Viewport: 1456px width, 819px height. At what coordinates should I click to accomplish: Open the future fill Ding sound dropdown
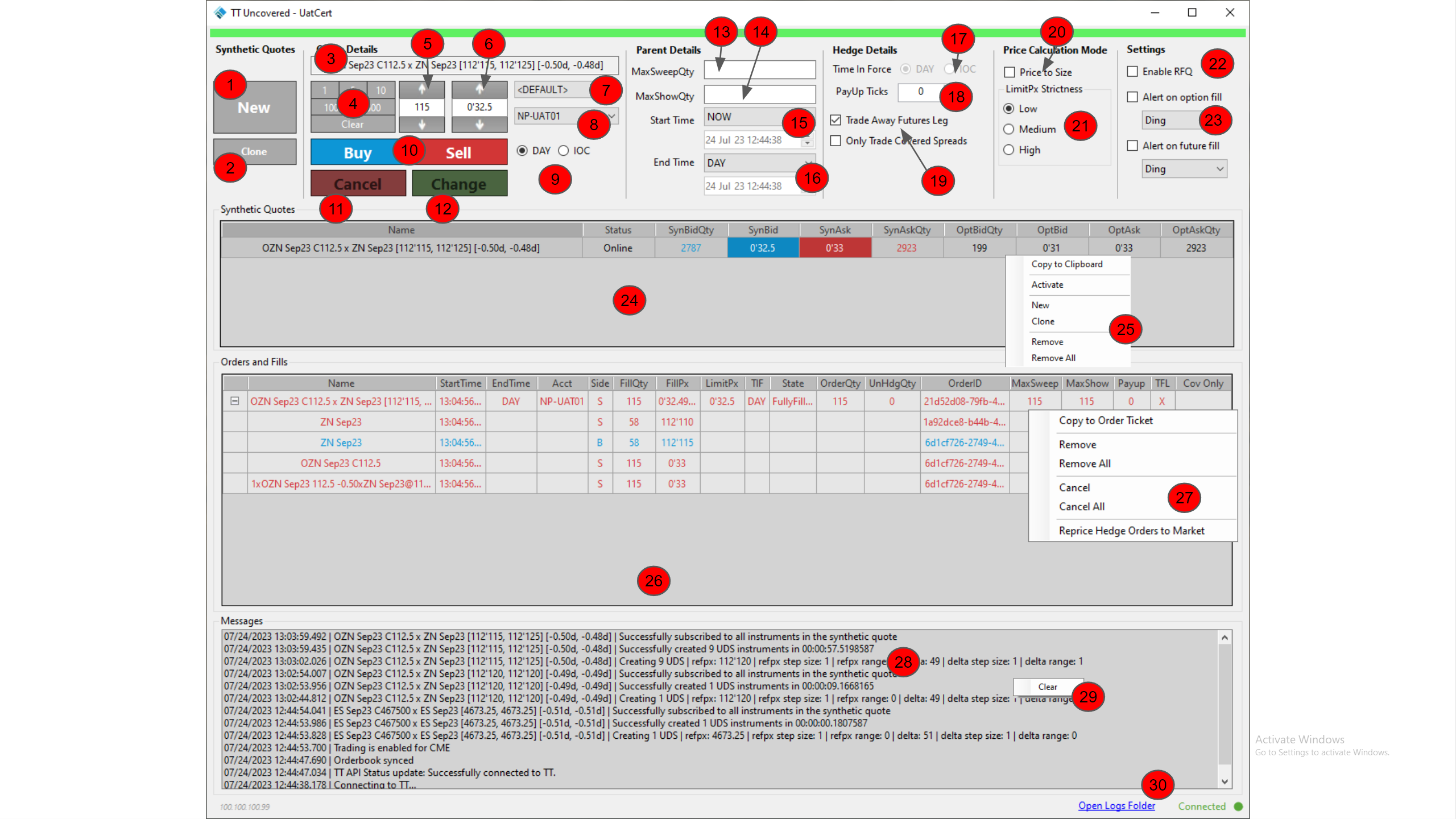[x=1219, y=169]
